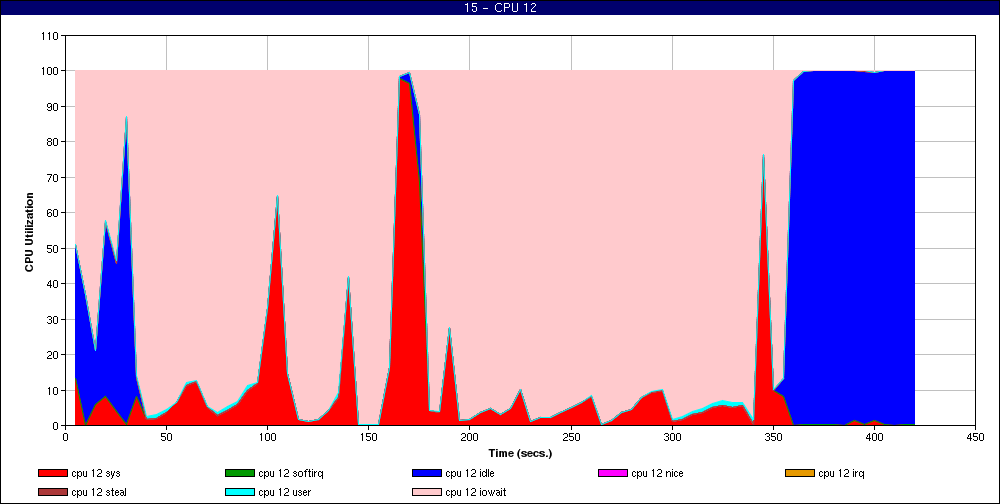Select the 'cpu 12 steal' legend label

pos(99,493)
